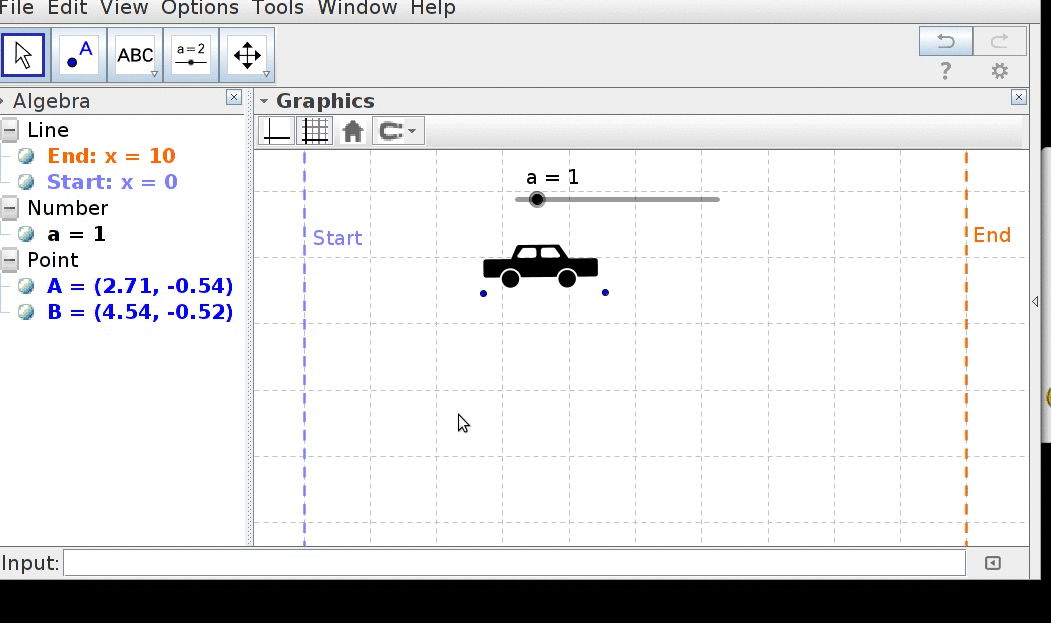
Task: Choose the ABC text tool
Action: (135, 56)
